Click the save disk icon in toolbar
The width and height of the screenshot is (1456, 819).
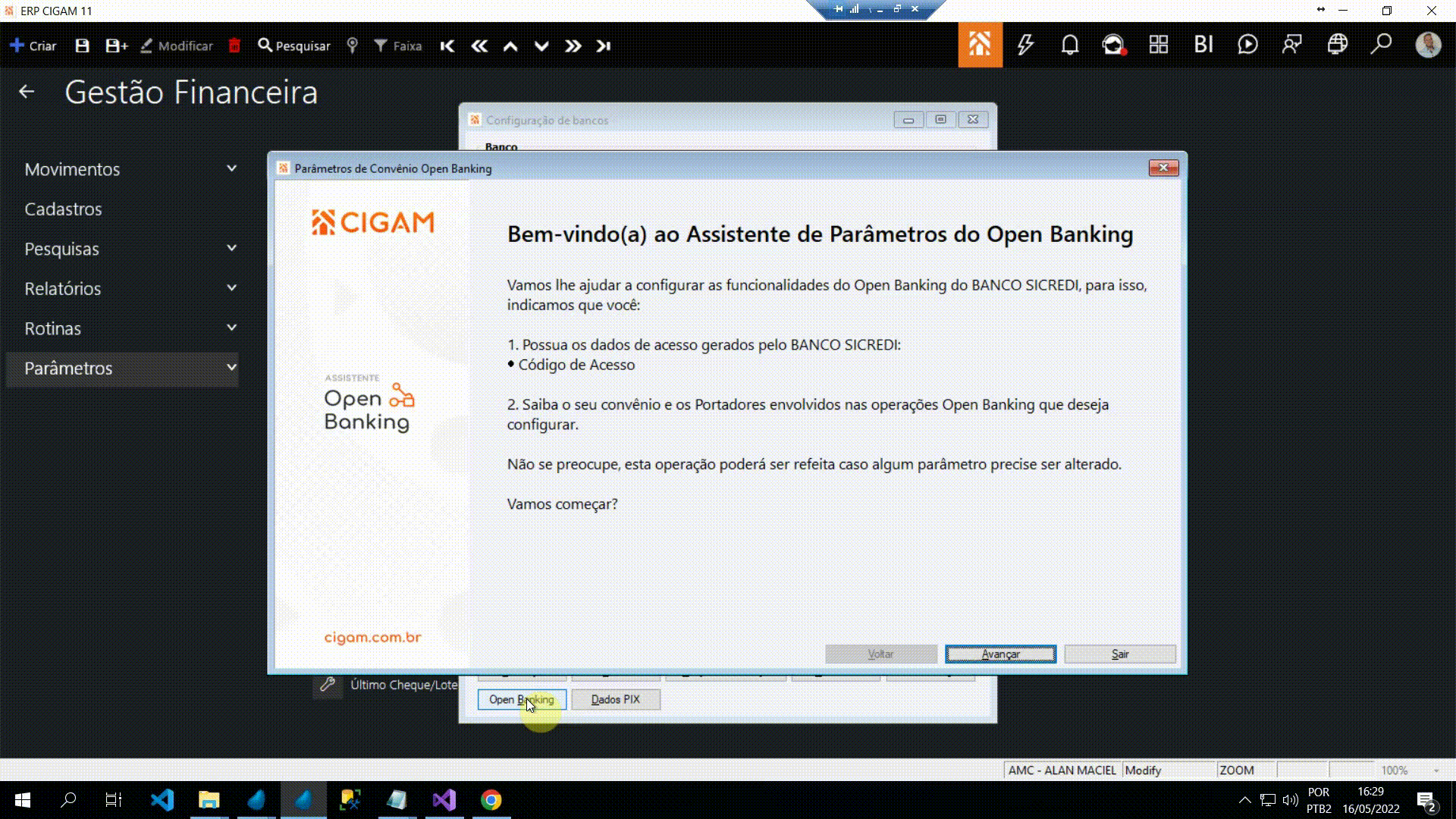tap(82, 45)
